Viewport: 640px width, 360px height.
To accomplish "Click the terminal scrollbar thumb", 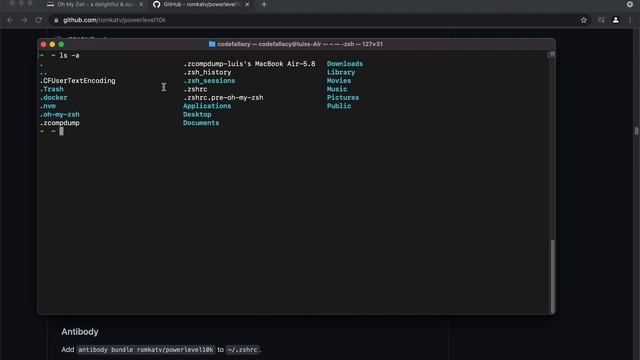I will (x=553, y=276).
